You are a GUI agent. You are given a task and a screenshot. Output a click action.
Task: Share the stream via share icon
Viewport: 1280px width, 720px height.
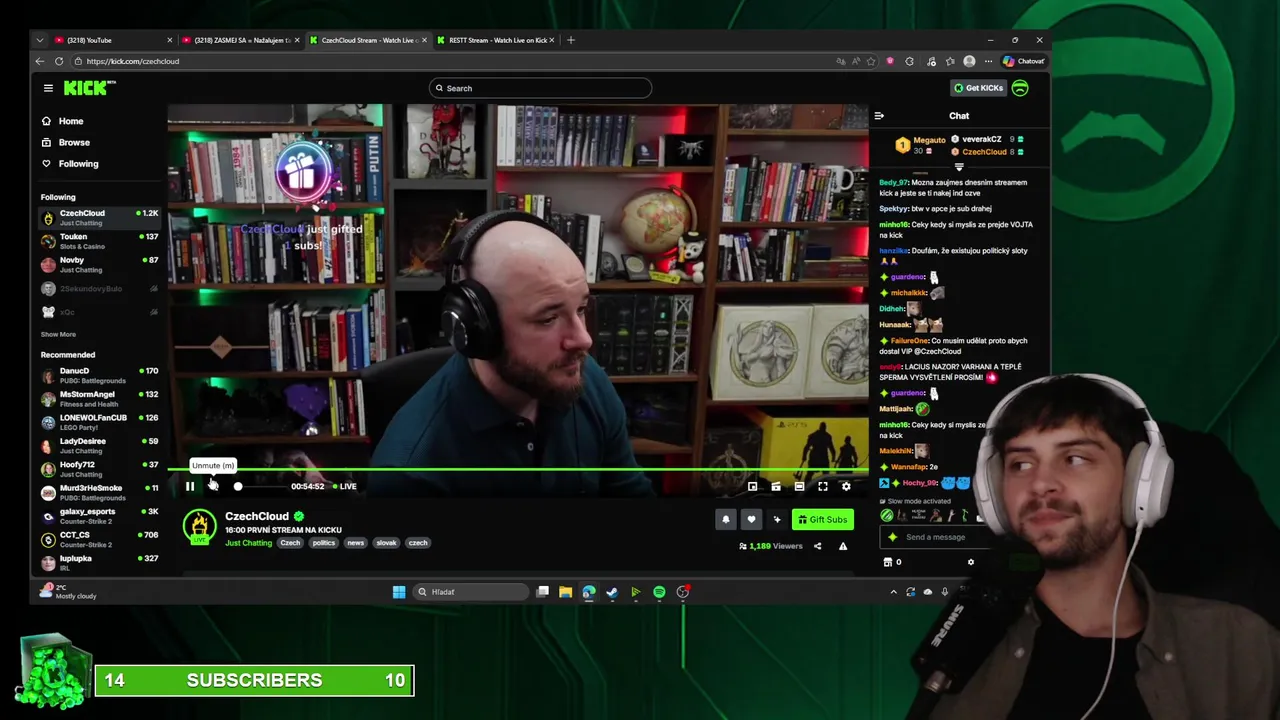817,546
